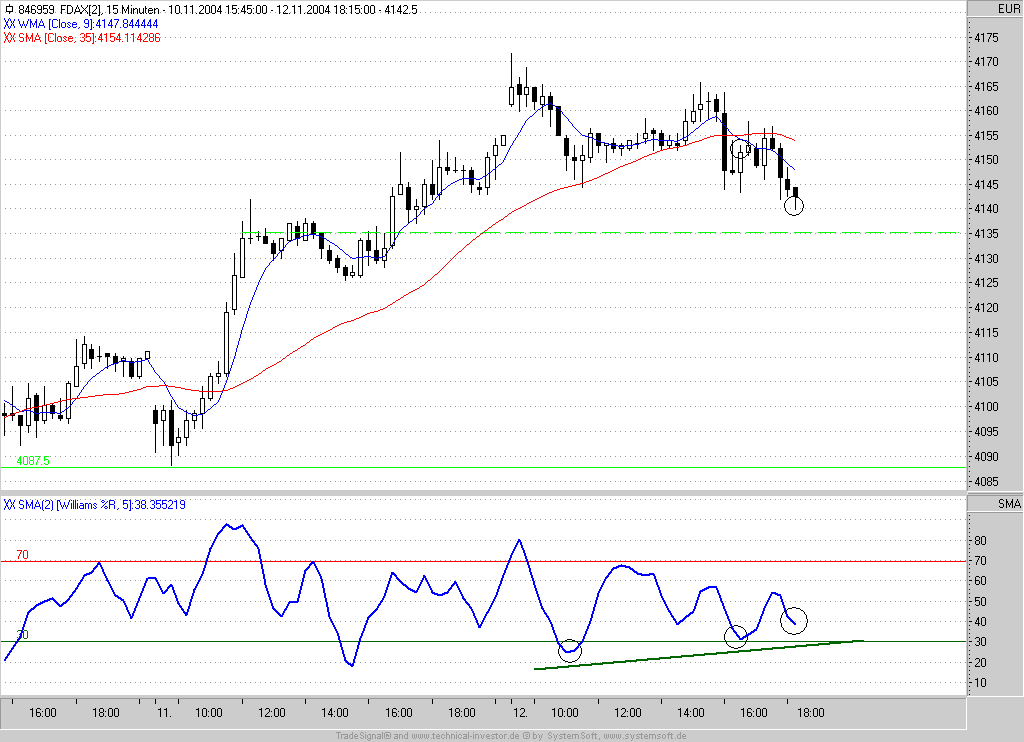Click the XX marker beside WMA legend
The image size is (1024, 742).
pyautogui.click(x=9, y=24)
